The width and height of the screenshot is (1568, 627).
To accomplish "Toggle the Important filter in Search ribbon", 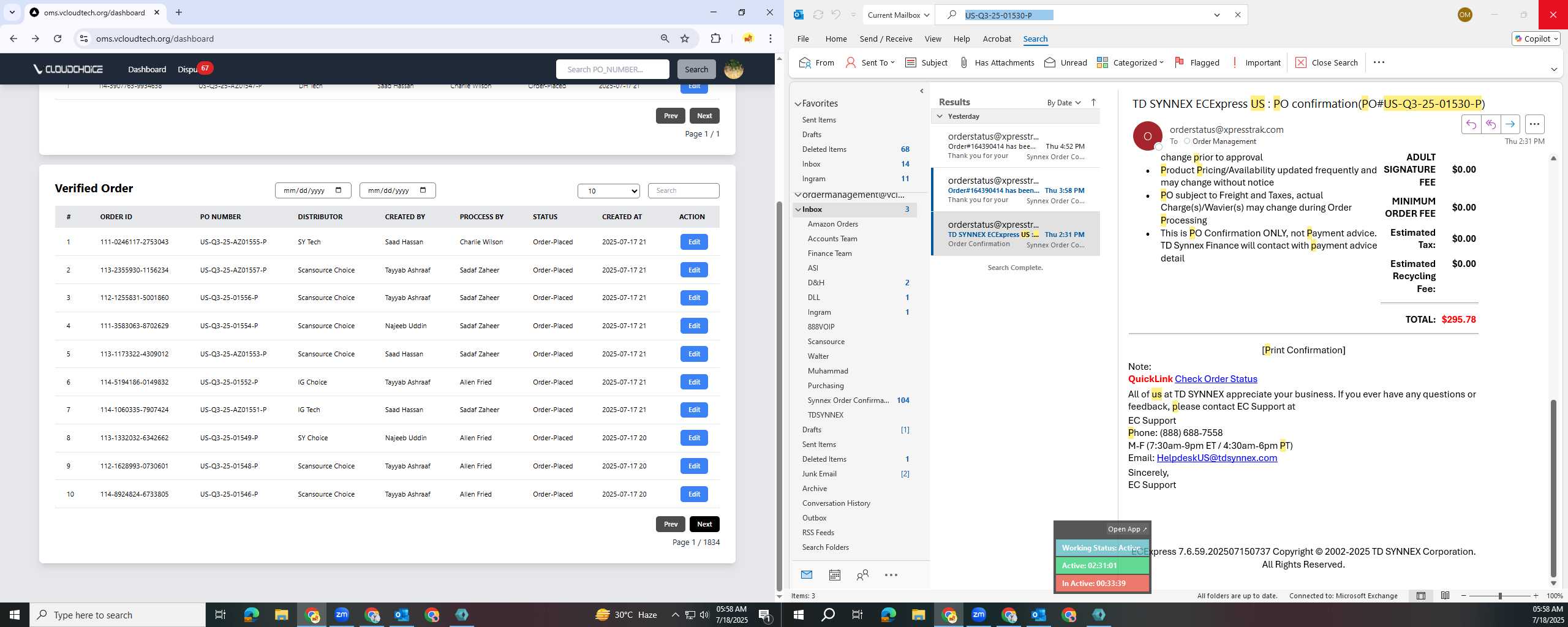I will (x=1255, y=62).
